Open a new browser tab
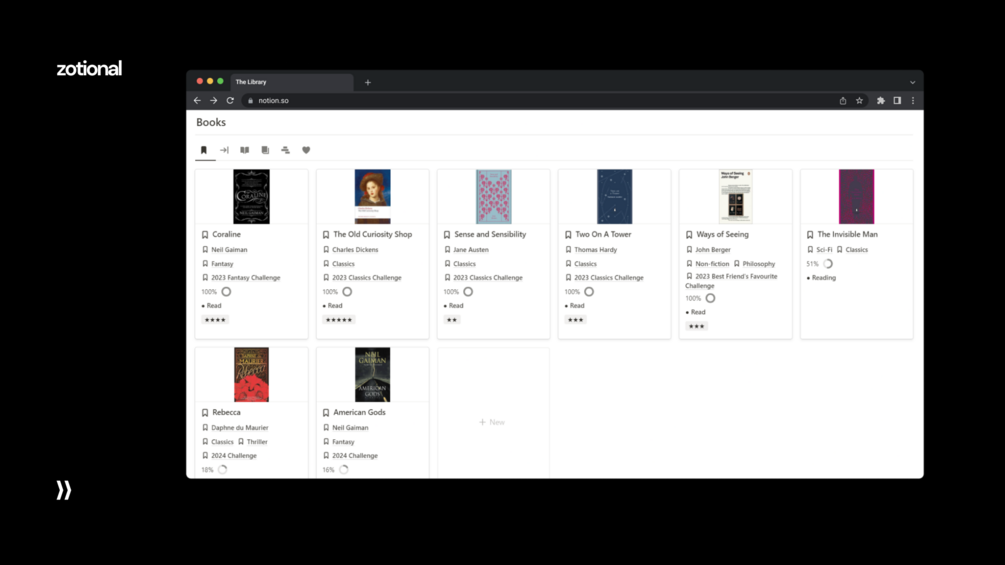The width and height of the screenshot is (1005, 565). pyautogui.click(x=368, y=82)
